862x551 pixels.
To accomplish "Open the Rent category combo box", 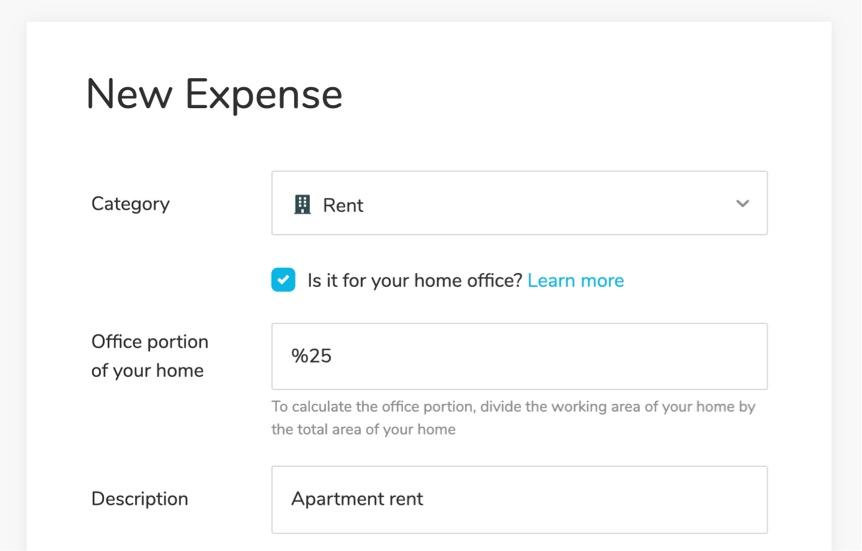I will click(x=519, y=203).
